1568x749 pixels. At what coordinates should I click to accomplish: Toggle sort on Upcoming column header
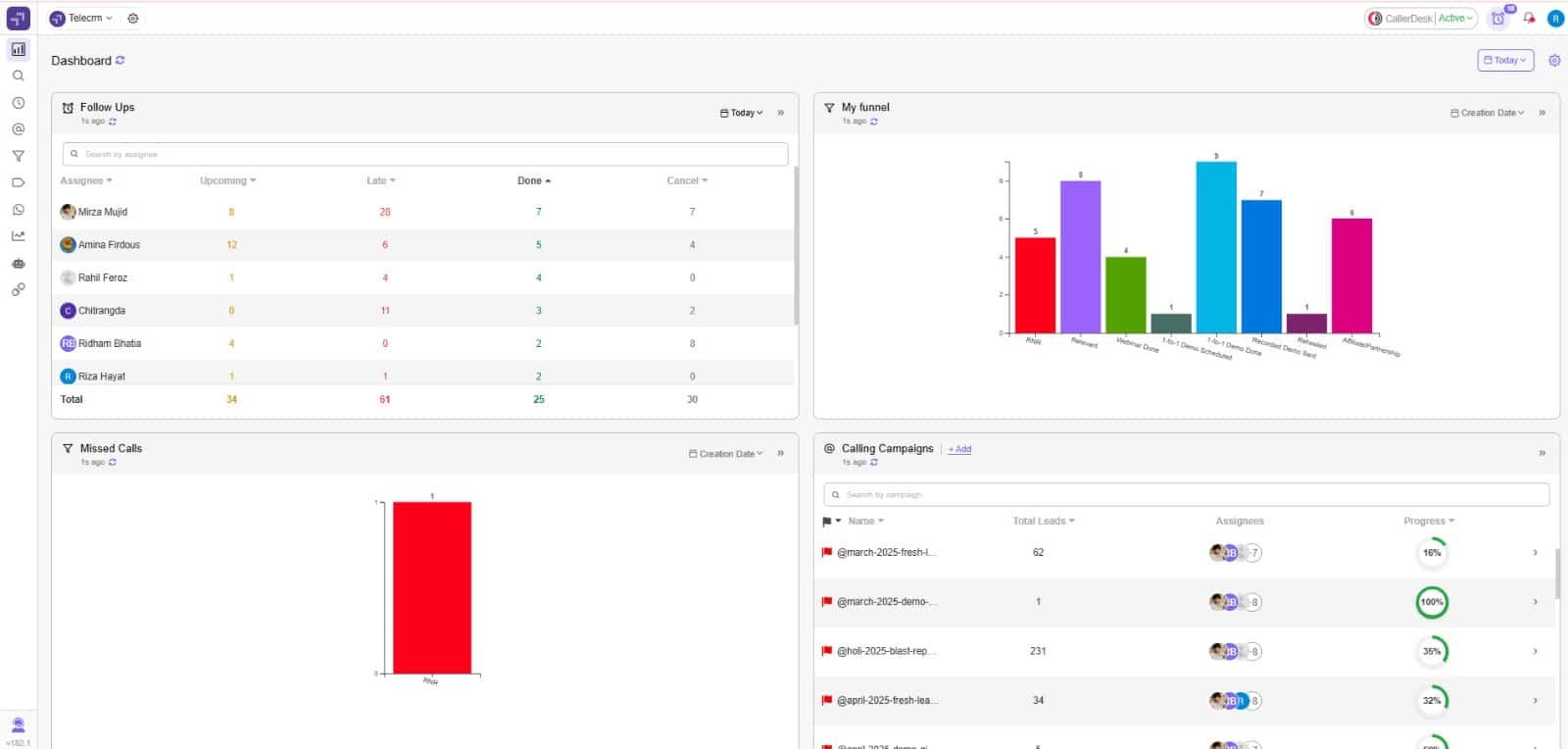[227, 180]
